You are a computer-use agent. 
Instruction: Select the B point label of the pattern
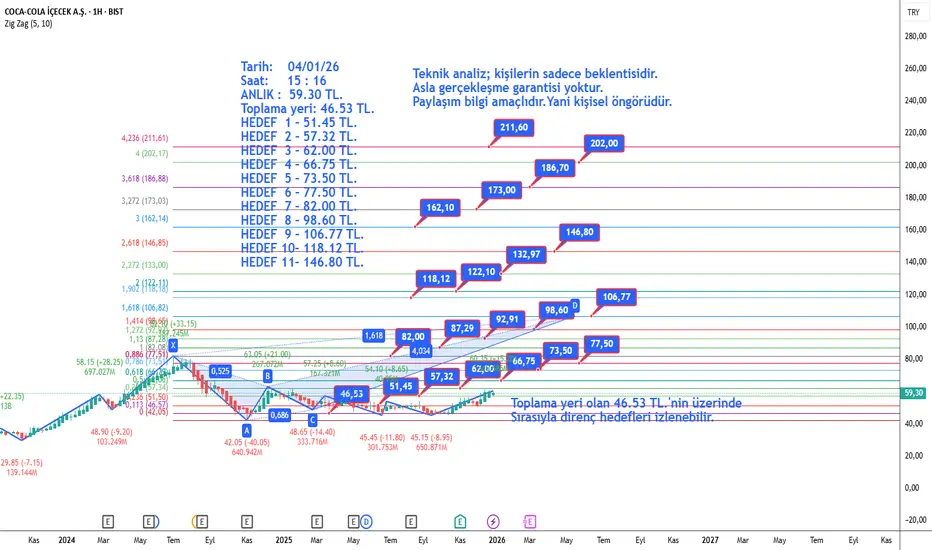coord(267,376)
